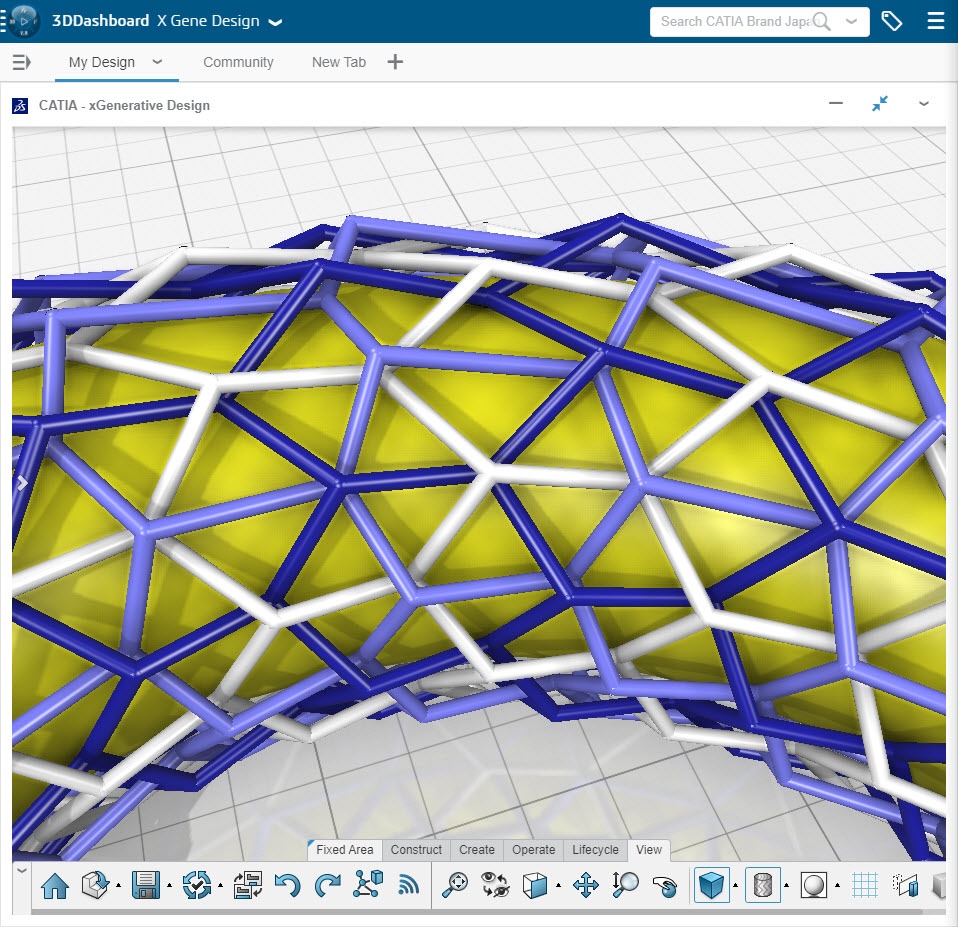Screen dimensions: 958x927
Task: Switch to the View tab
Action: (x=648, y=849)
